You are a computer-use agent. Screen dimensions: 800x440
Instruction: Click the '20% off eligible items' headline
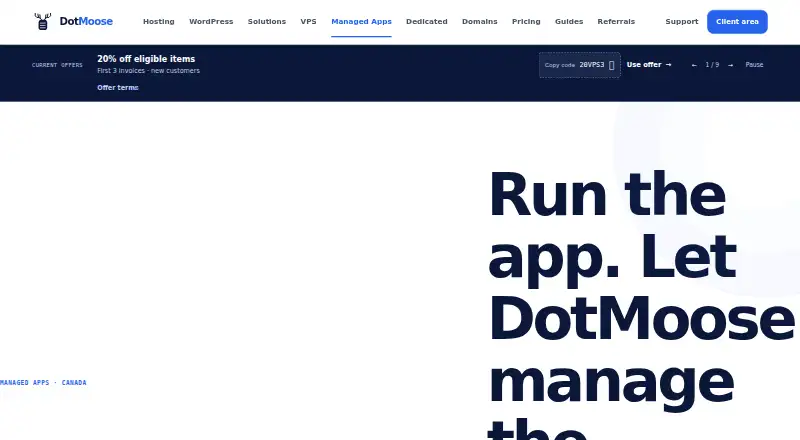point(146,59)
